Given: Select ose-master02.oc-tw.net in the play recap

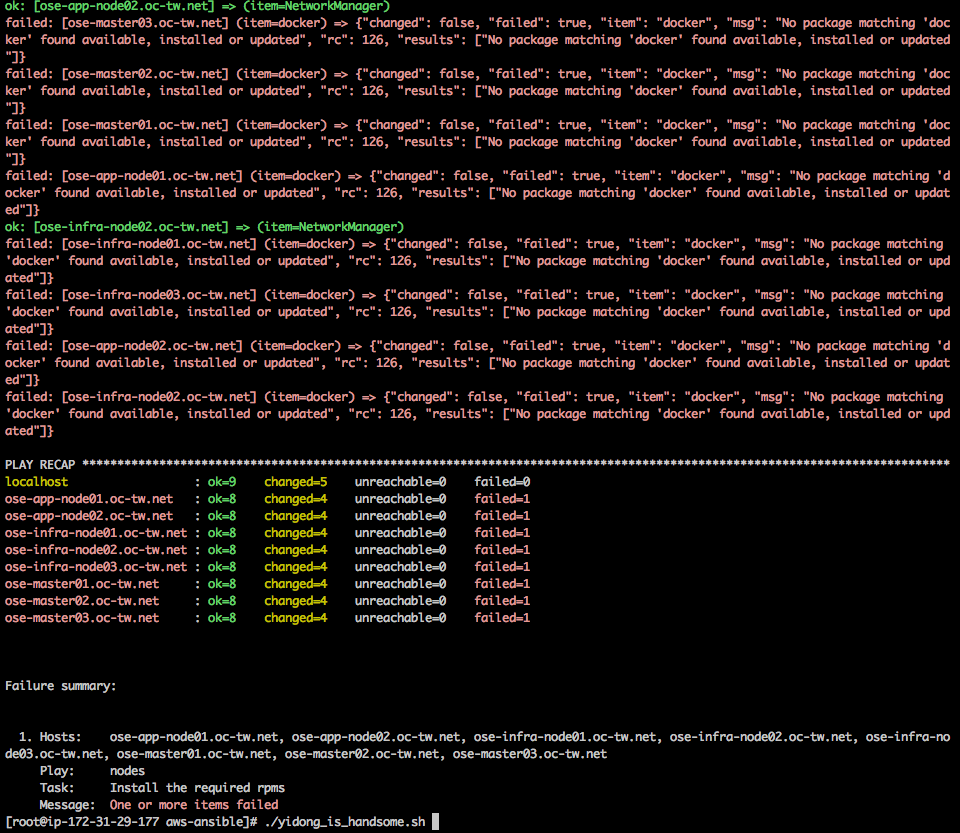Looking at the screenshot, I should click(x=82, y=601).
